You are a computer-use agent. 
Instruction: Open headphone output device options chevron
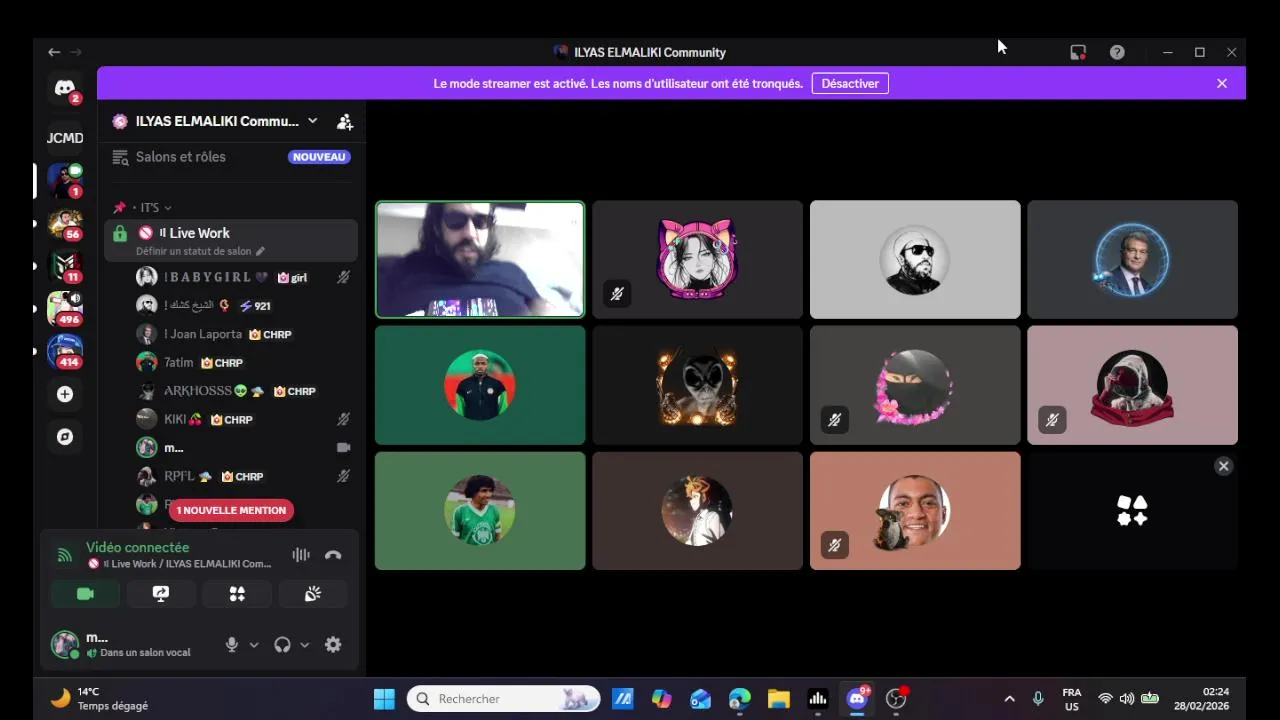tap(304, 645)
